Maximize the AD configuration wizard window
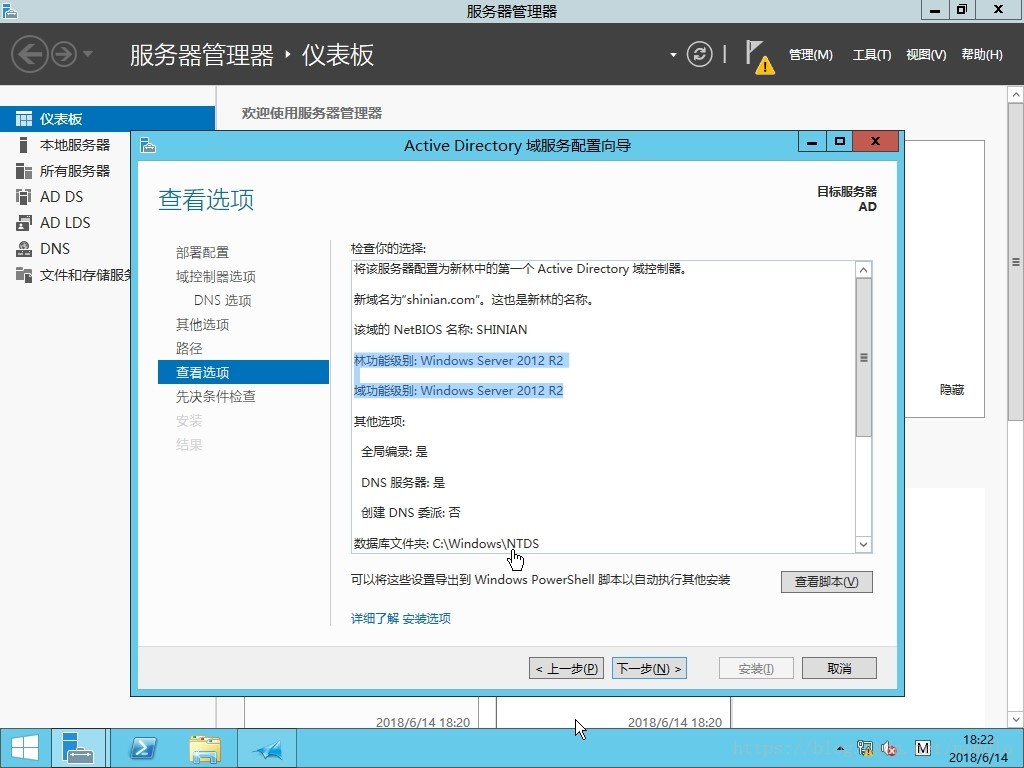Image resolution: width=1024 pixels, height=768 pixels. (x=840, y=141)
